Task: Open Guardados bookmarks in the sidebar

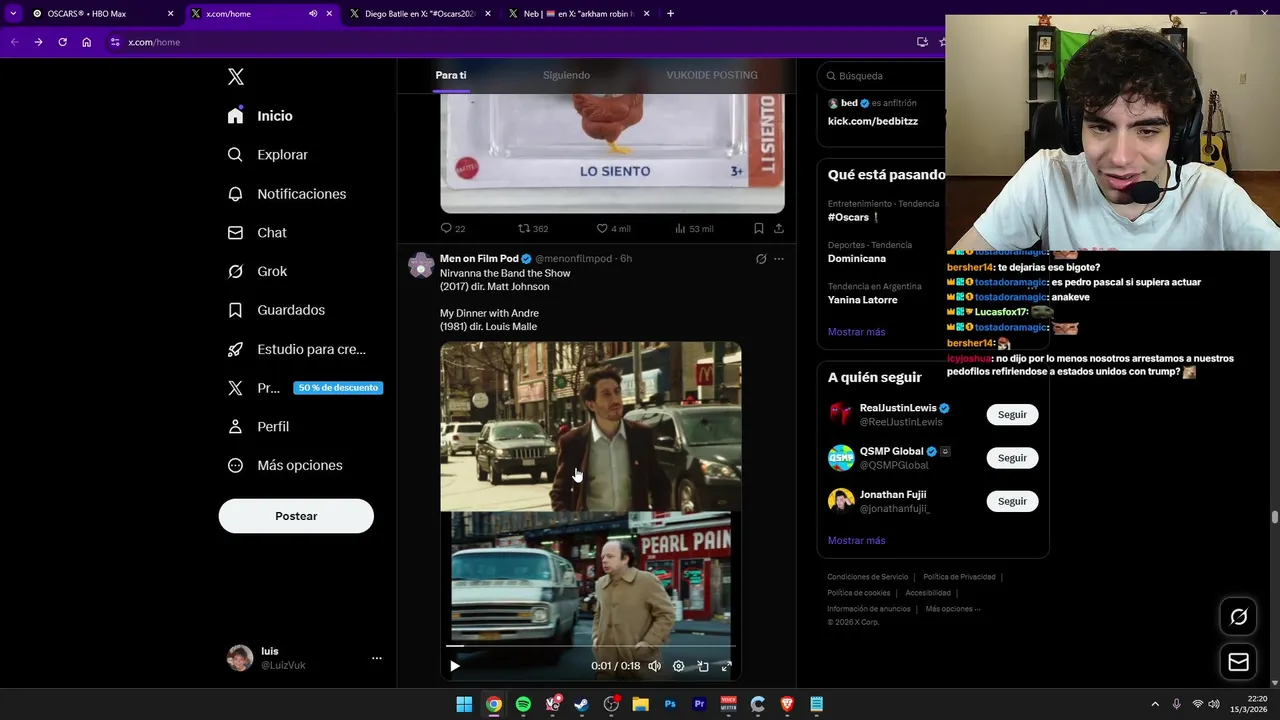Action: pyautogui.click(x=276, y=310)
